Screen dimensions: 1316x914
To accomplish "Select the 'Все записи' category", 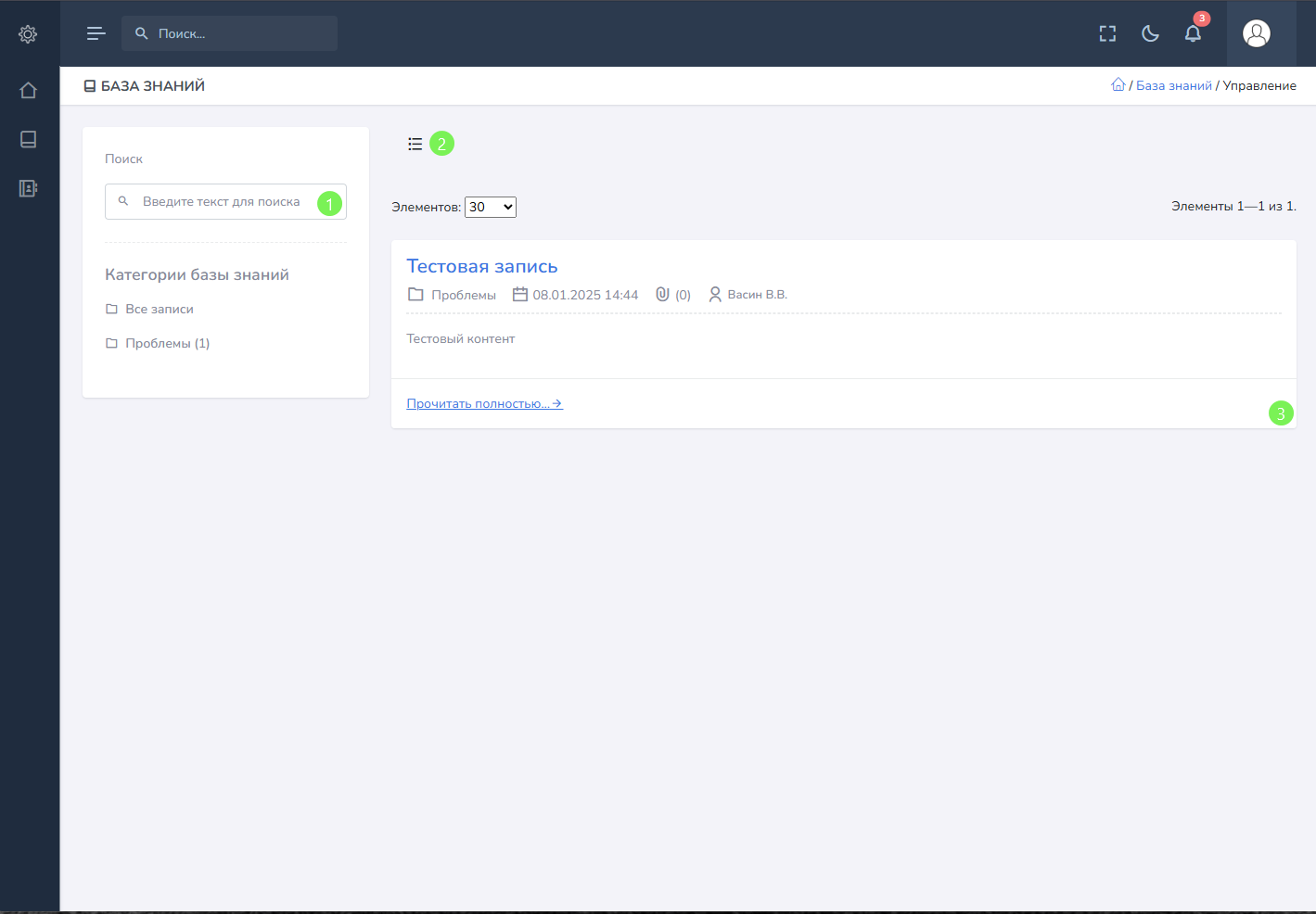I will 159,309.
